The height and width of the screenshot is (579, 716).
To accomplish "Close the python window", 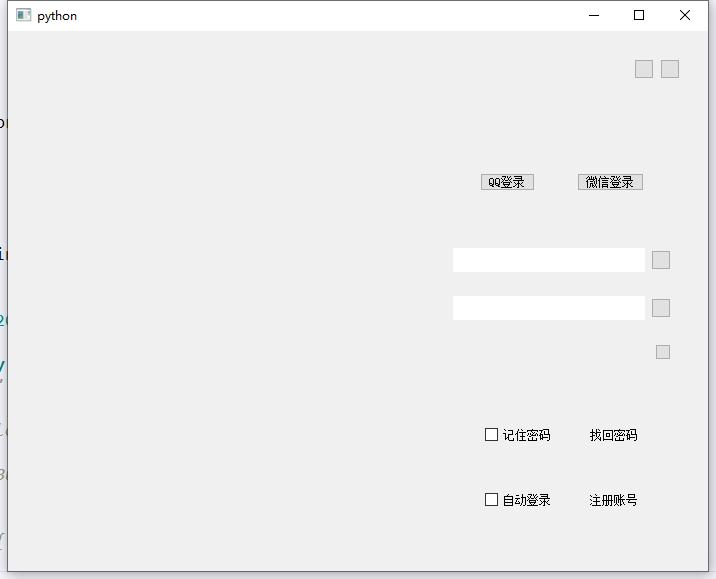I will tap(685, 15).
